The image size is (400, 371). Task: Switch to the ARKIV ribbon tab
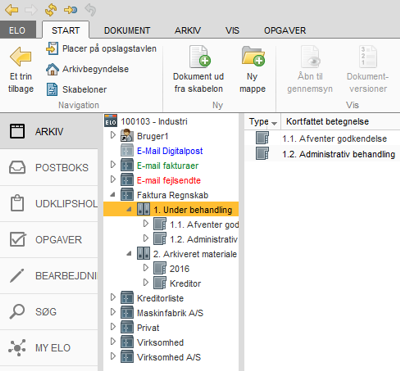point(188,31)
